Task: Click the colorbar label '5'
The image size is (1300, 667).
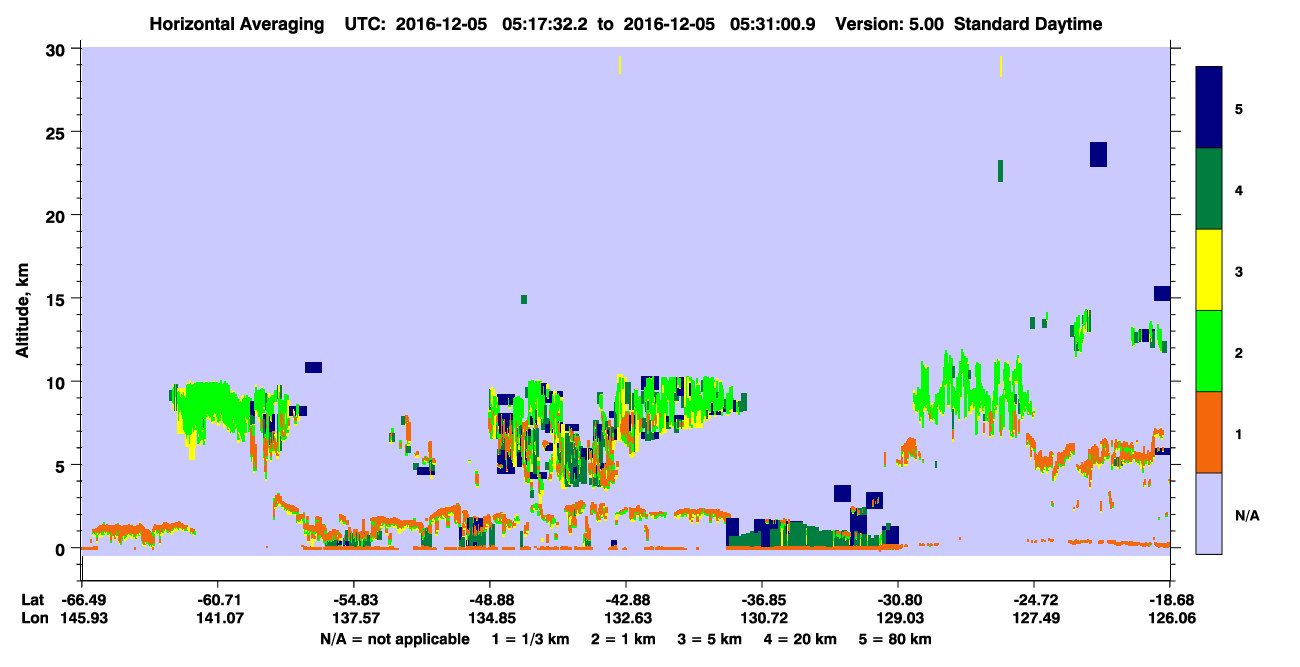Action: [1239, 109]
